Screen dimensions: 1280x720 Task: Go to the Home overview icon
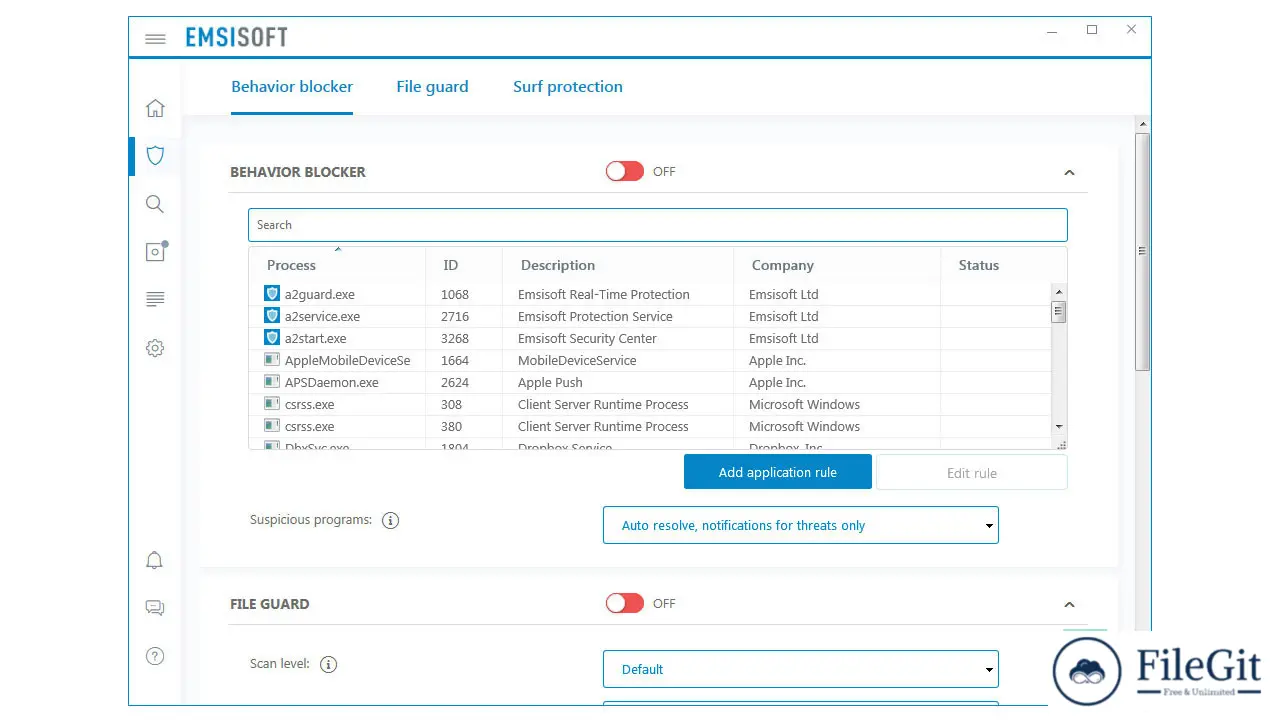pyautogui.click(x=155, y=108)
